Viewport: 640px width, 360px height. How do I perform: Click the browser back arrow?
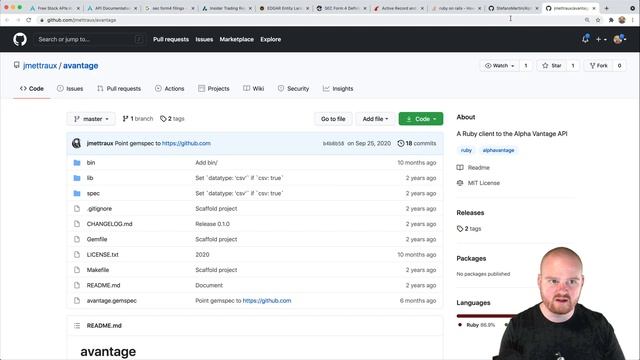(7, 20)
